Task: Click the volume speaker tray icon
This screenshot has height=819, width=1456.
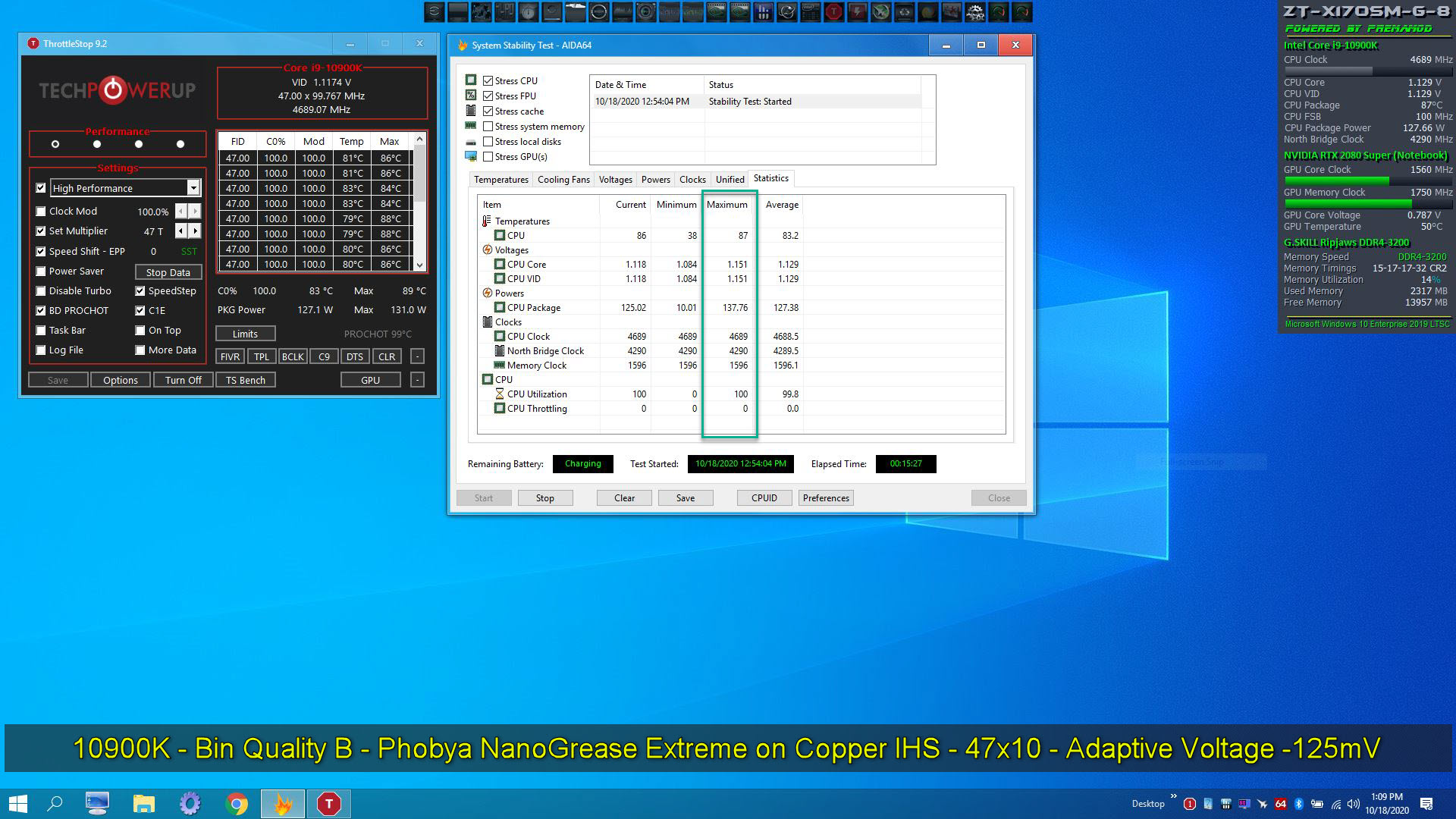Action: [1353, 804]
